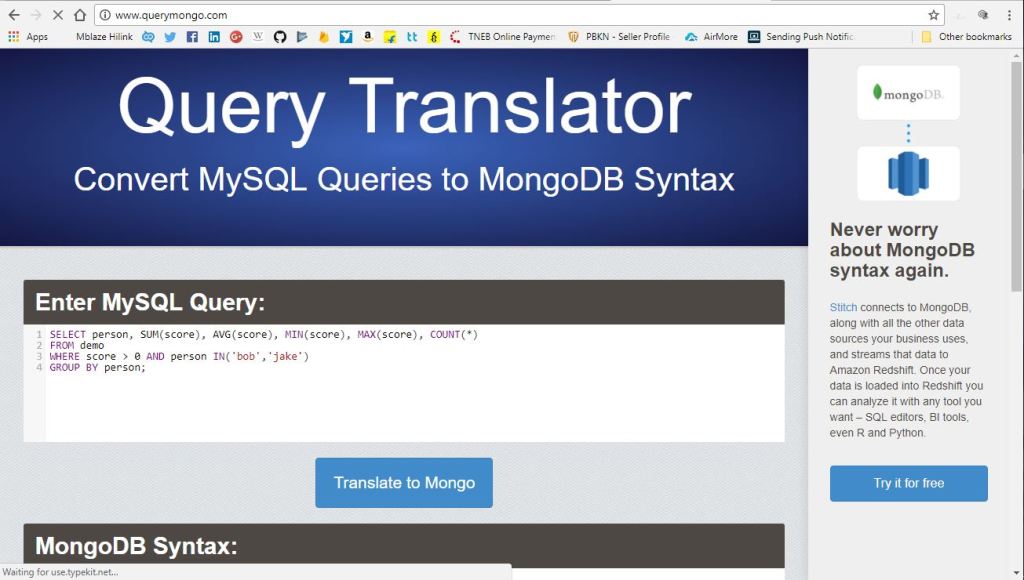Click the Google Plus bookmark icon

click(x=236, y=37)
